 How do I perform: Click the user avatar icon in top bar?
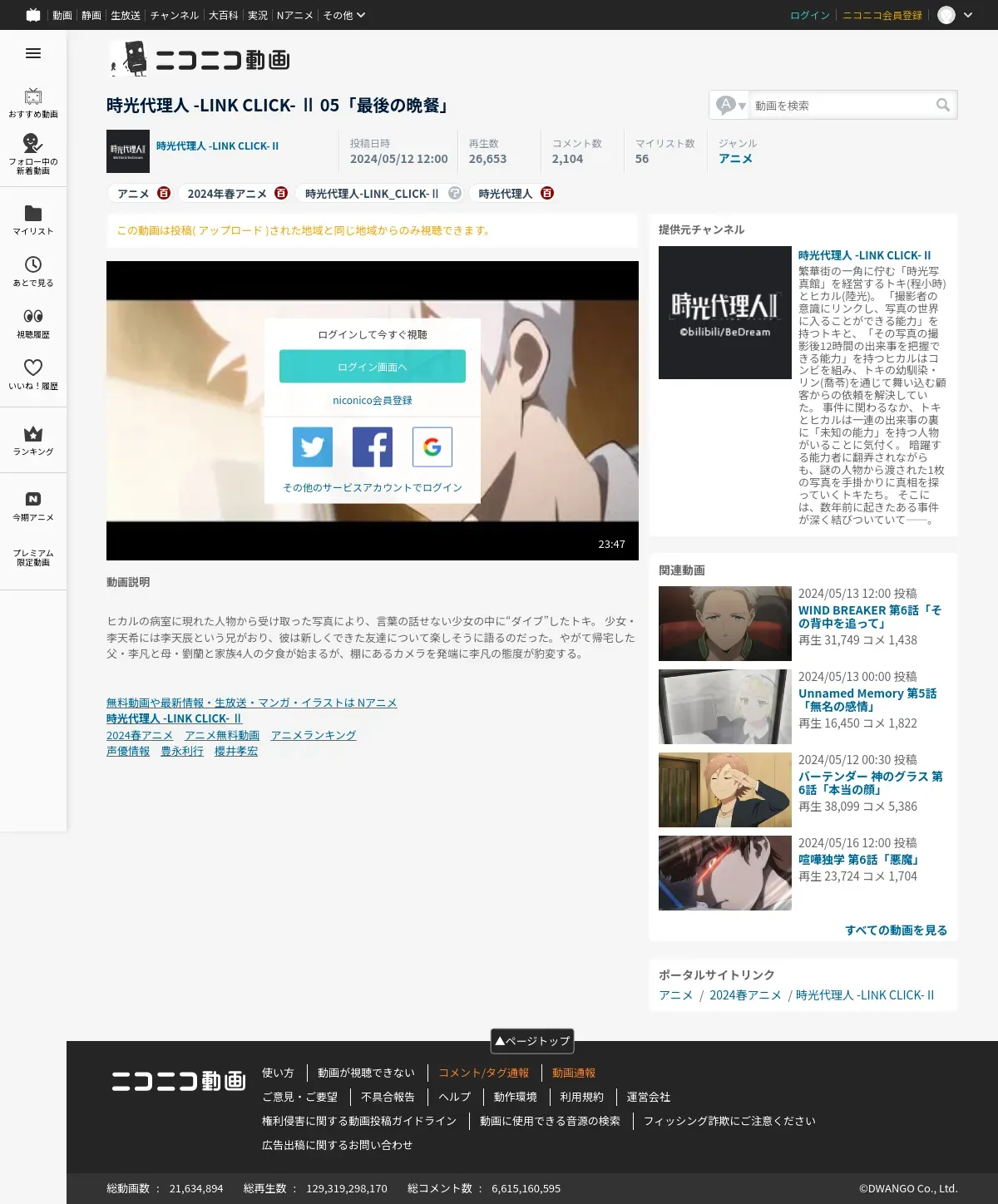[946, 15]
